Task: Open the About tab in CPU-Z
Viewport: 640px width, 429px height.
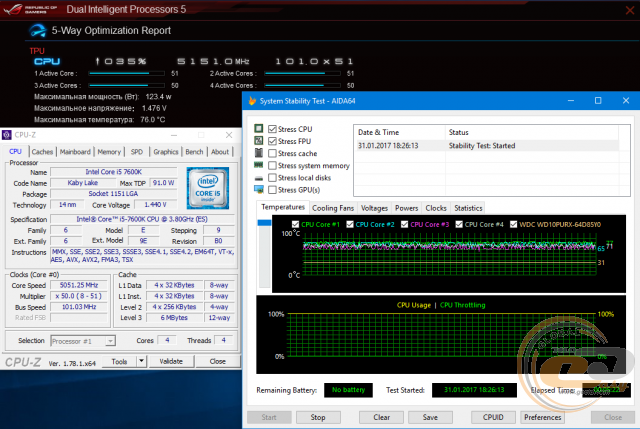Action: 220,152
